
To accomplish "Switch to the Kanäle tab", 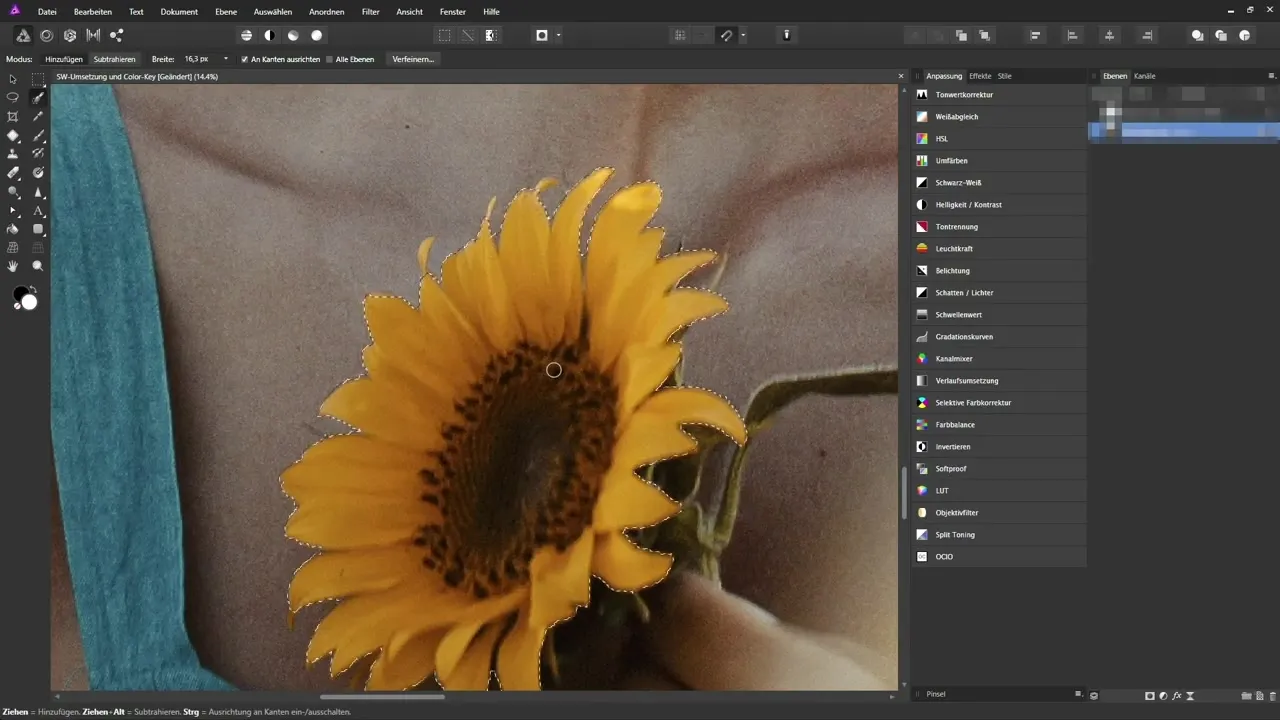I will tap(1145, 76).
